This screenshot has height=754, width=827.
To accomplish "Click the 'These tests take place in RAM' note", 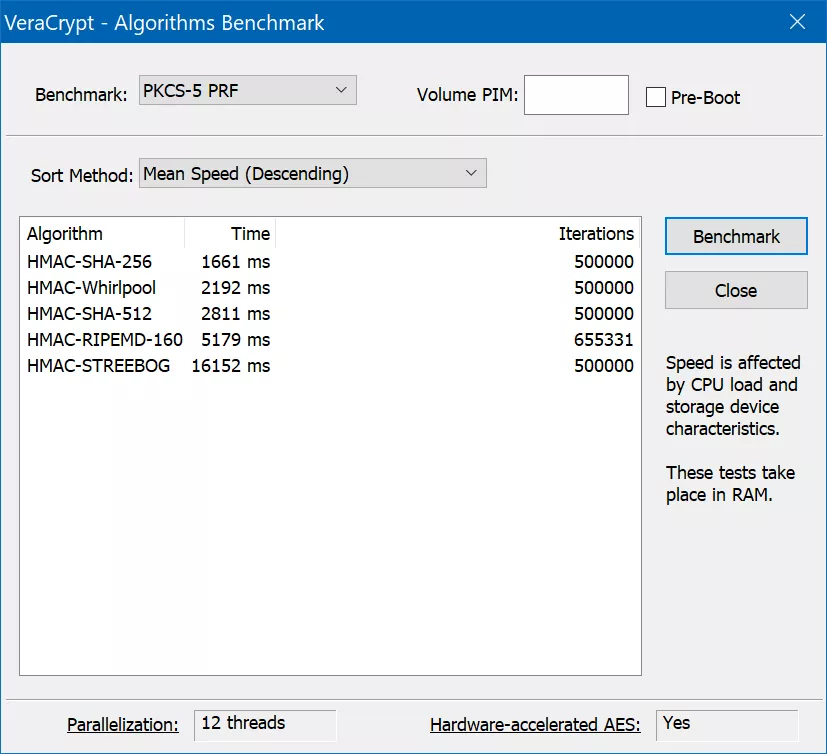I will click(730, 484).
